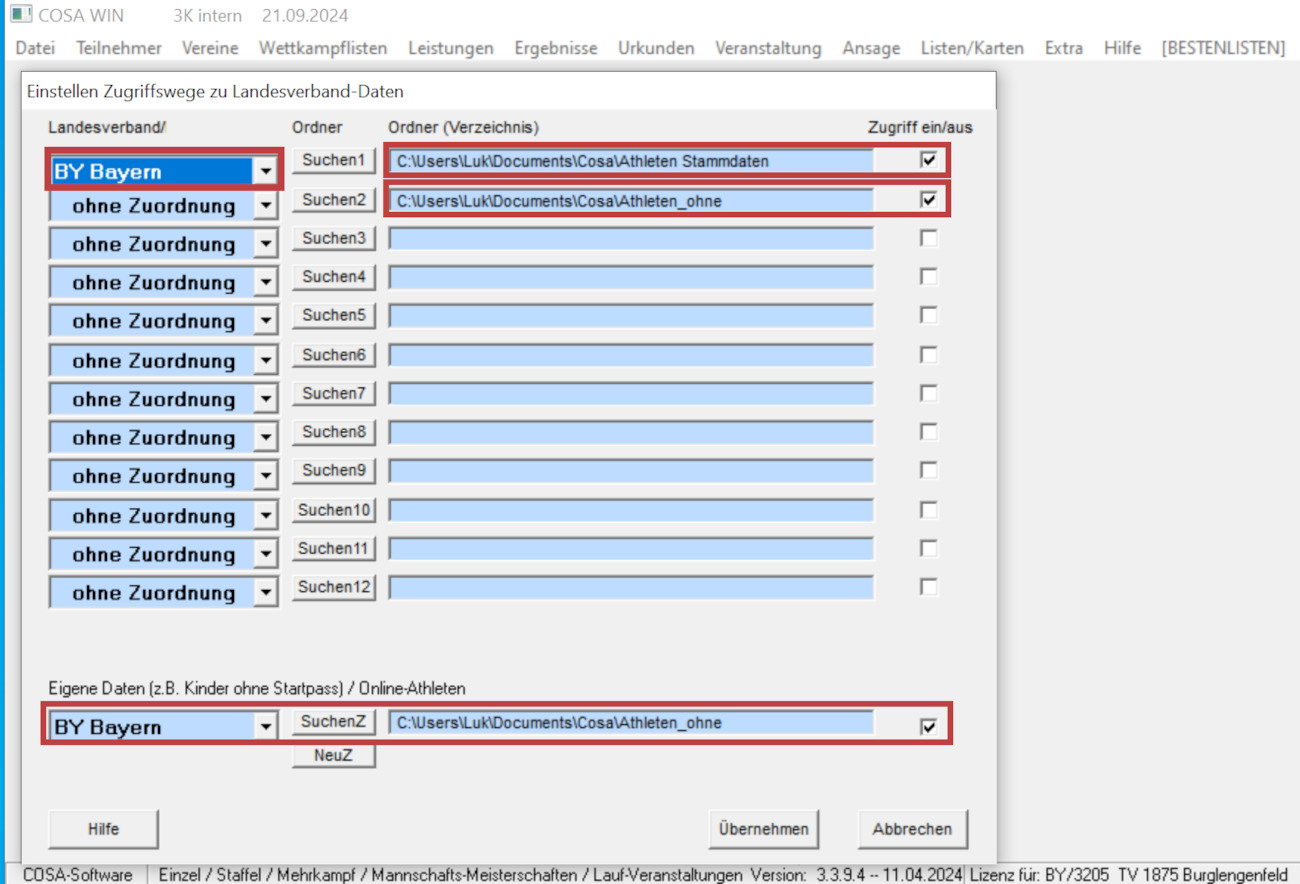Click the SuchenZ button
The width and height of the screenshot is (1300, 884).
(x=334, y=722)
